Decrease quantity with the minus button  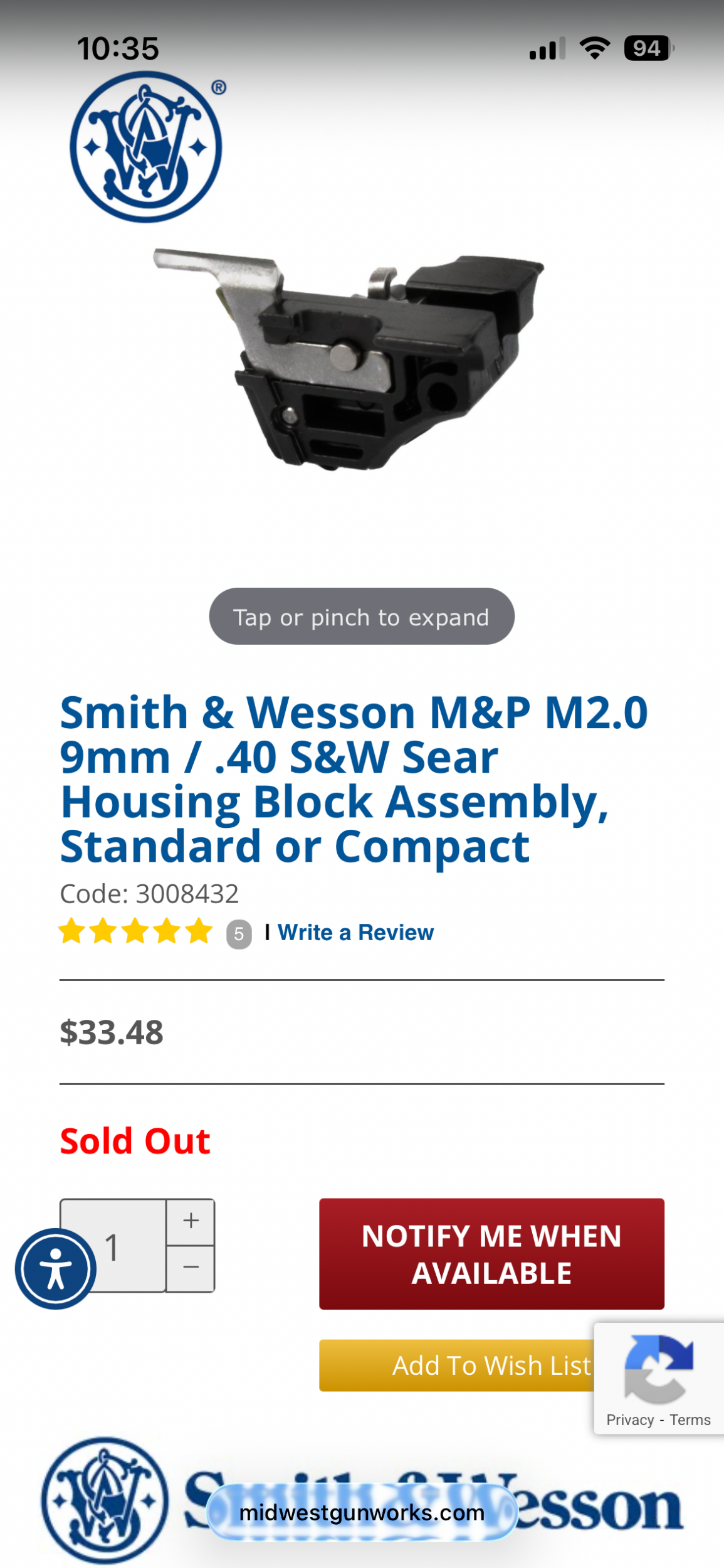[x=191, y=1268]
